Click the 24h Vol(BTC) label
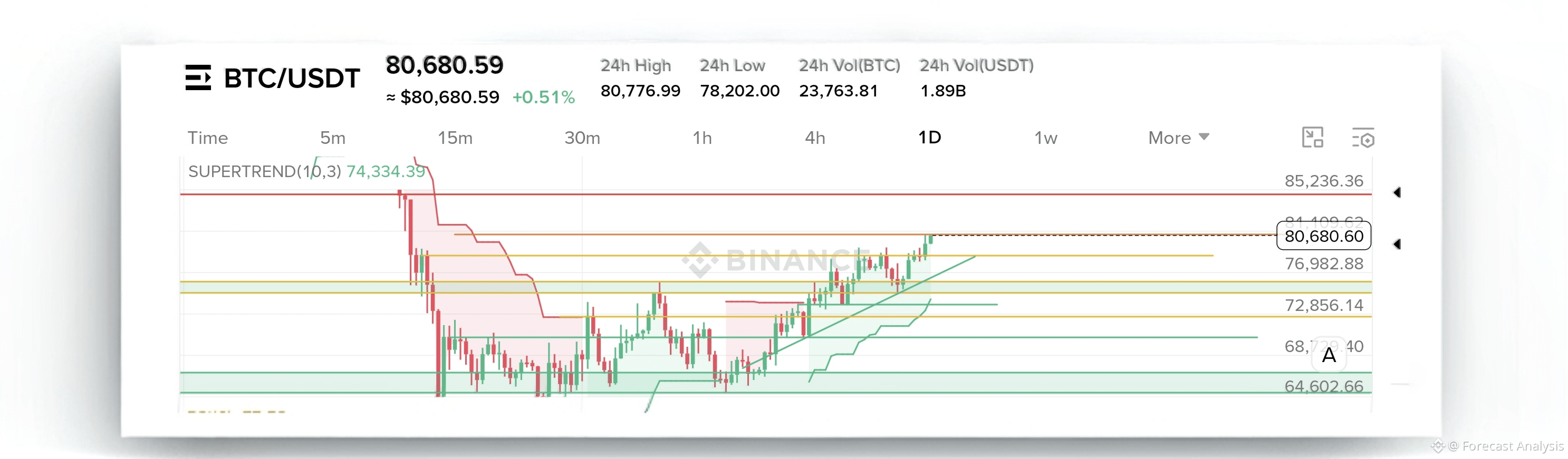Screen dimensions: 1568x459 (x=850, y=65)
